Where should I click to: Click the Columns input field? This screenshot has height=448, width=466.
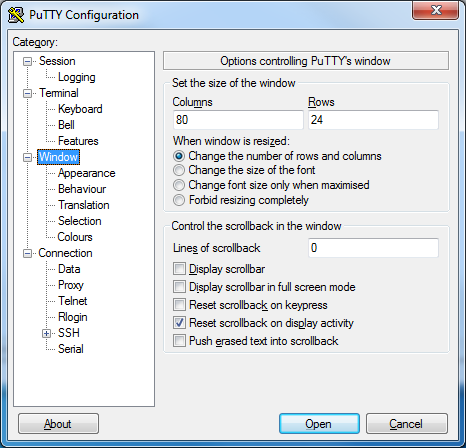pyautogui.click(x=238, y=120)
